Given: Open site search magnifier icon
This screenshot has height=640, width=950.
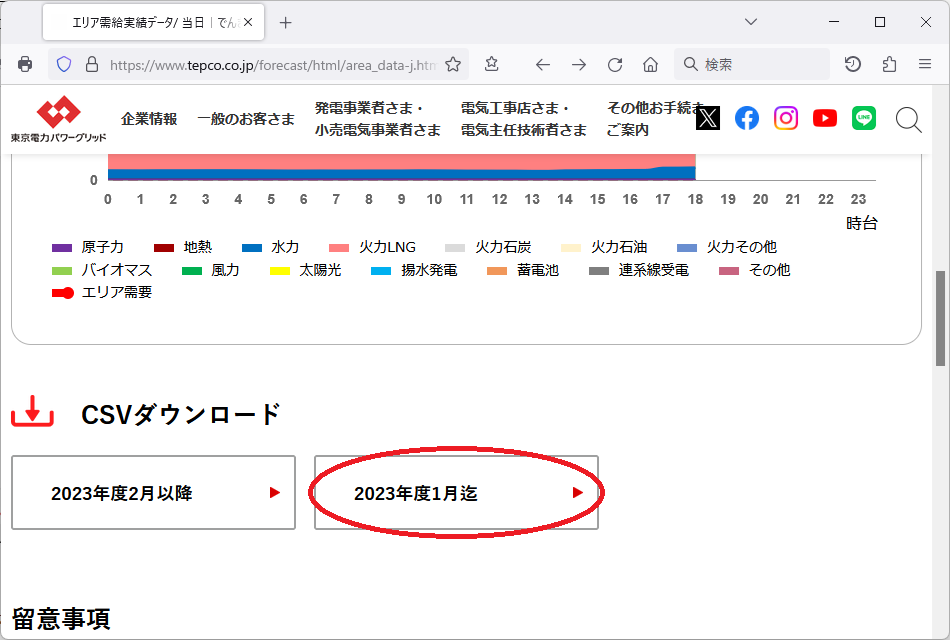Looking at the screenshot, I should coord(909,120).
